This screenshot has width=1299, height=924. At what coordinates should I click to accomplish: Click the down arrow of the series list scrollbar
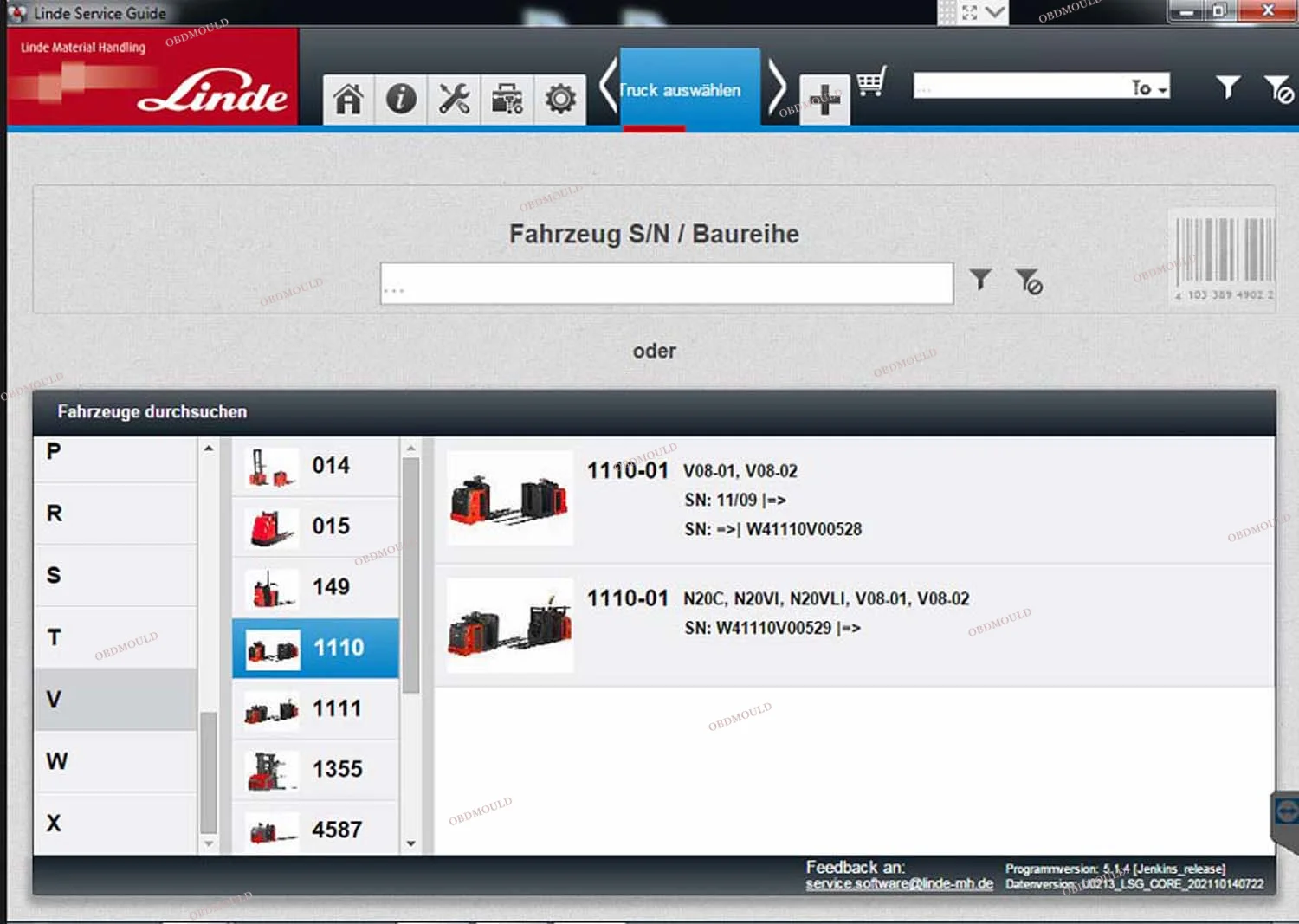(411, 843)
